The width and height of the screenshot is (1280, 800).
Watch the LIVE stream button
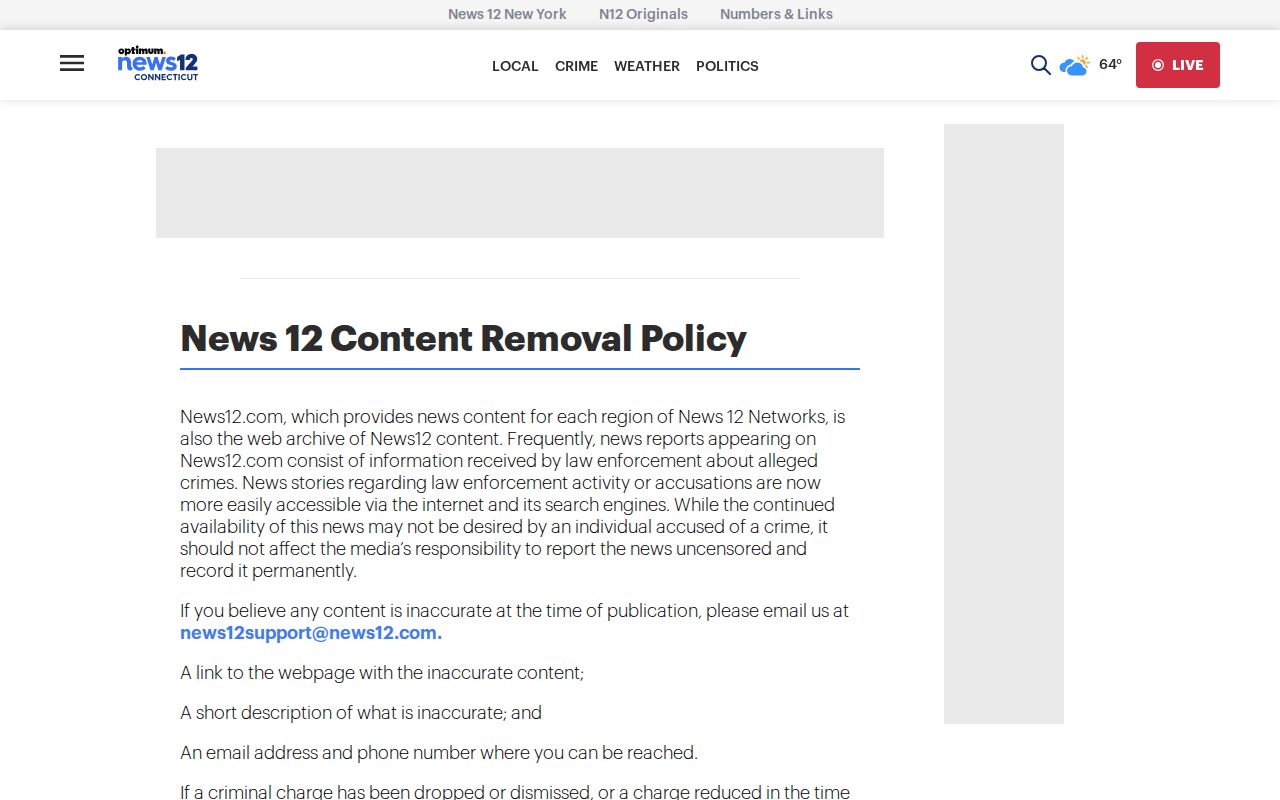pyautogui.click(x=1178, y=65)
